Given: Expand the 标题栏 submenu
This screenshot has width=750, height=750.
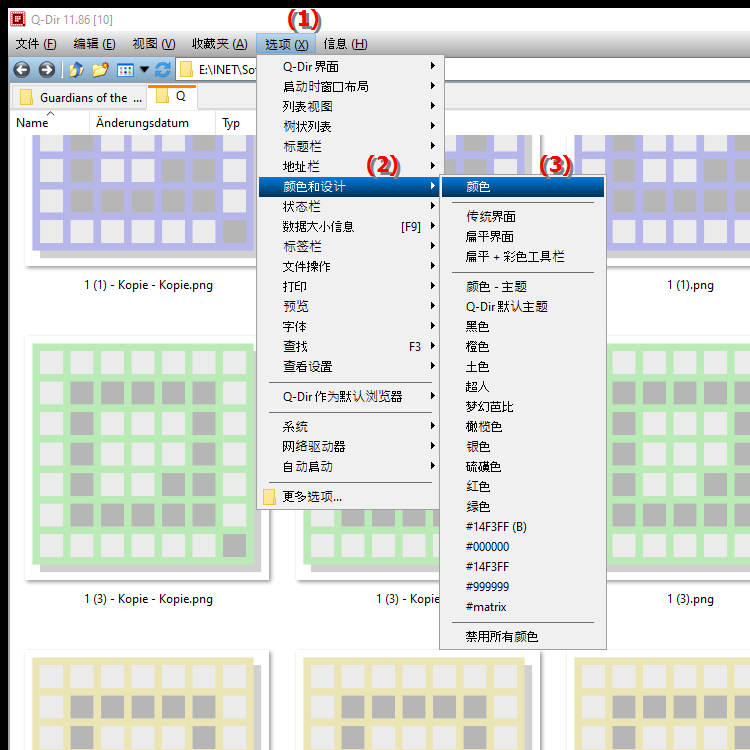Looking at the screenshot, I should point(348,146).
